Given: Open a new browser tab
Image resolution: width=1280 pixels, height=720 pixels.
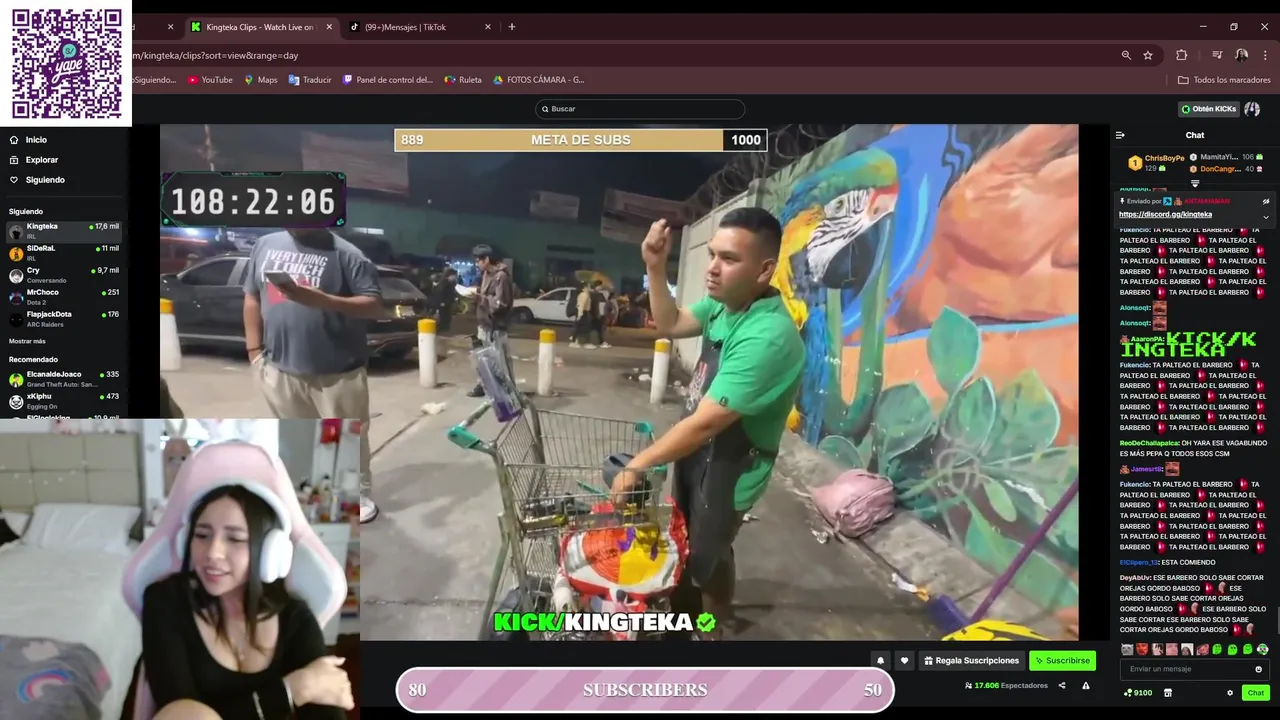Looking at the screenshot, I should pyautogui.click(x=512, y=27).
